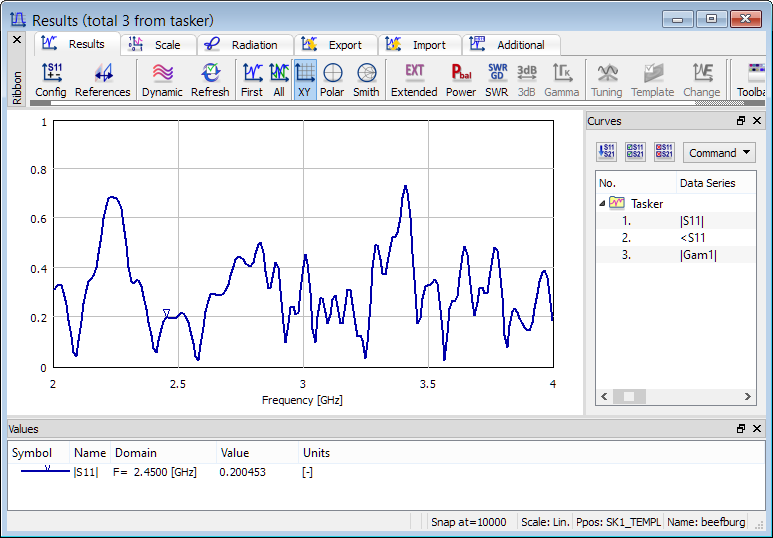Toggle showing First curve only
This screenshot has height=538, width=773.
252,79
